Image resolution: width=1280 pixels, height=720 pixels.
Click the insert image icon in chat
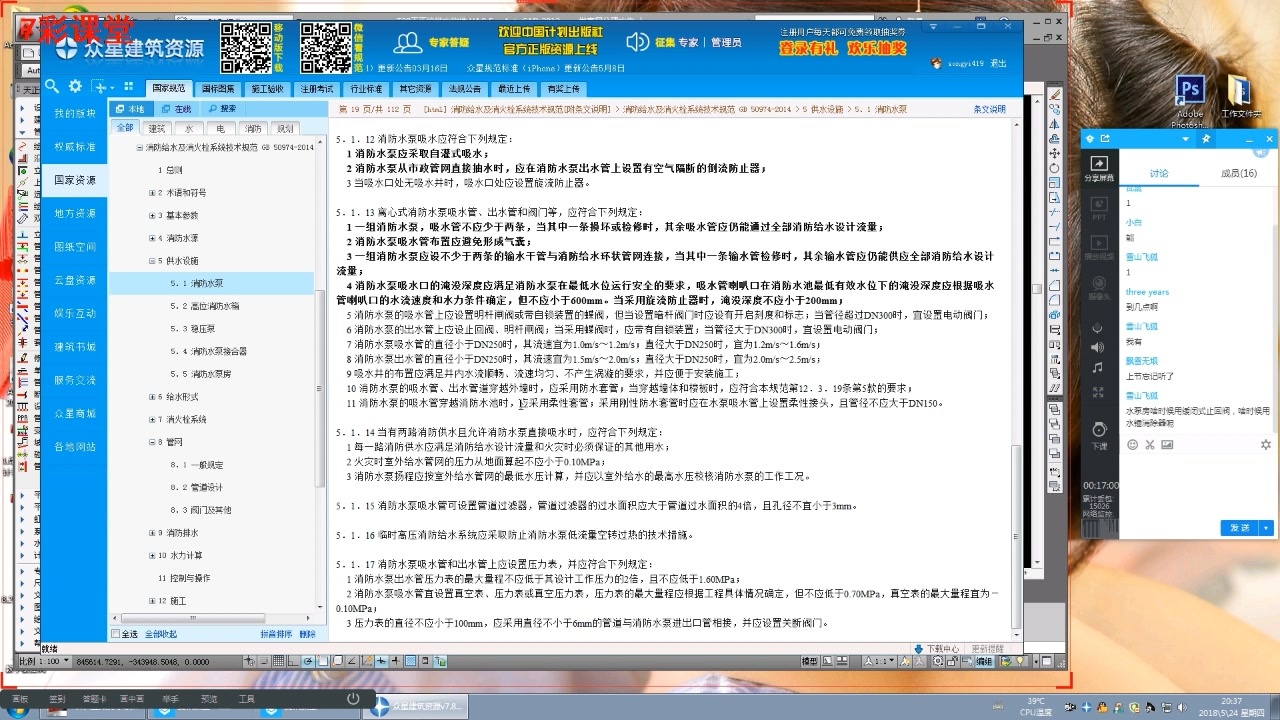coord(1165,444)
